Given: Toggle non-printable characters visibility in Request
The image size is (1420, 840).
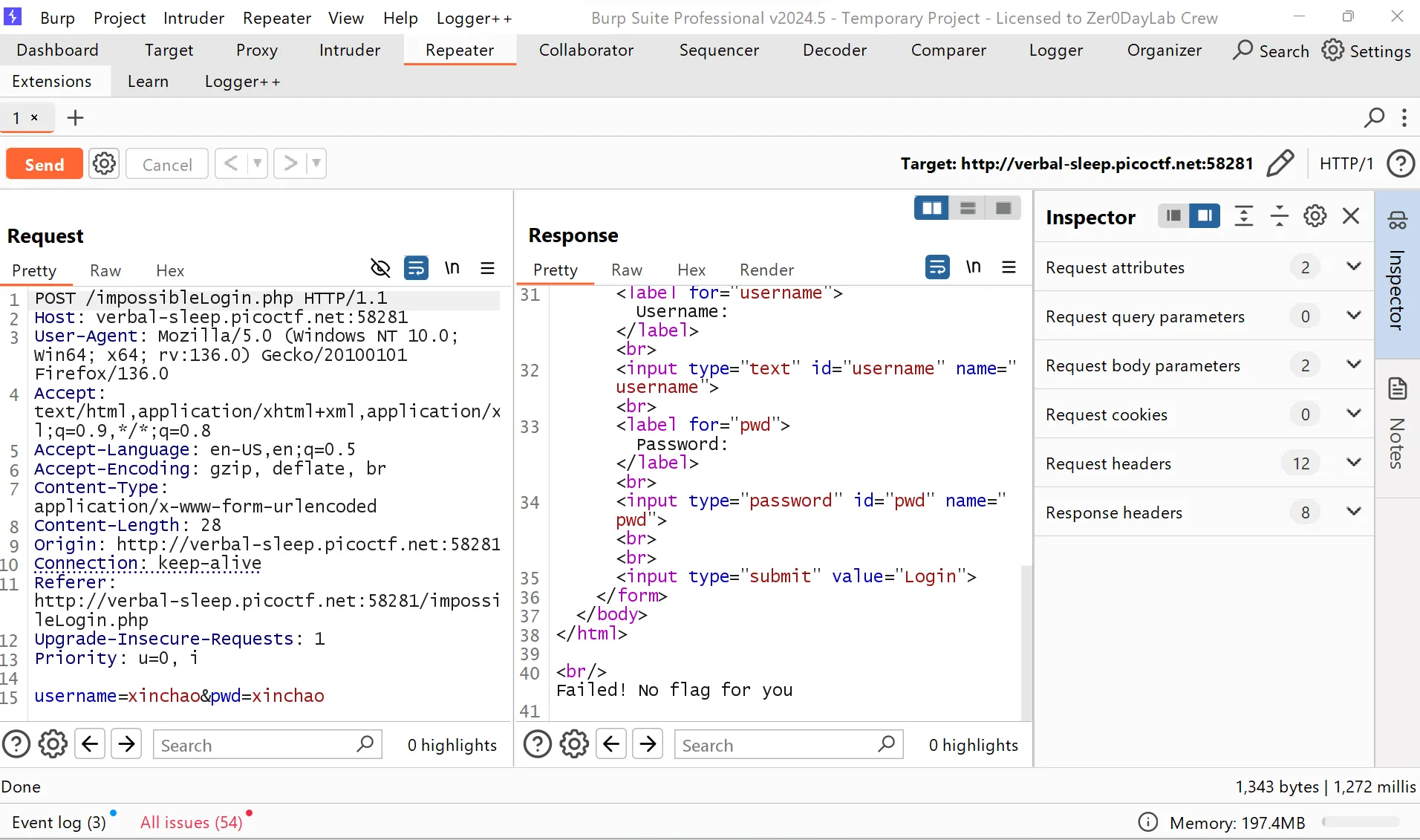Looking at the screenshot, I should [380, 268].
